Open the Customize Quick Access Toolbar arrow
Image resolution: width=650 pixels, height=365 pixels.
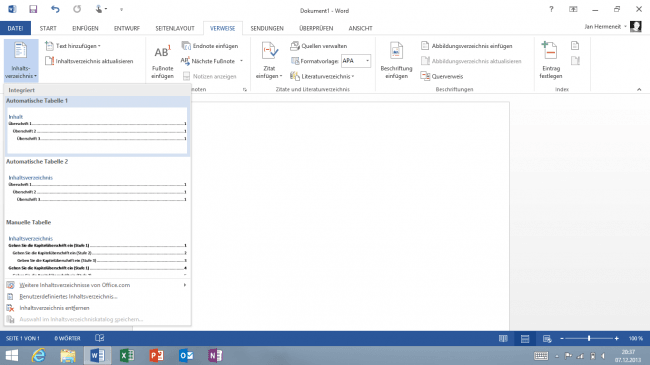point(121,9)
